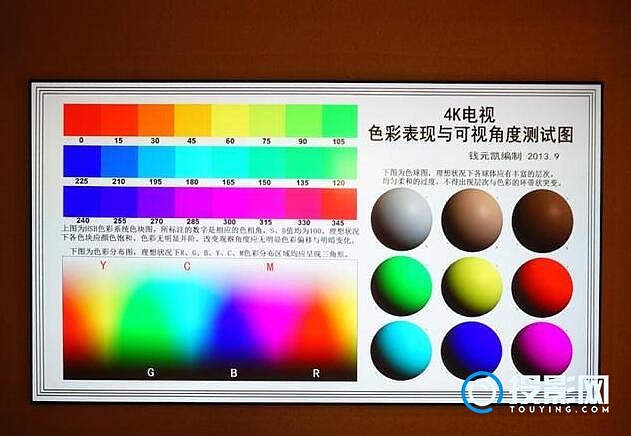
Task: Click the red letter Y on the color map
Action: click(x=103, y=266)
